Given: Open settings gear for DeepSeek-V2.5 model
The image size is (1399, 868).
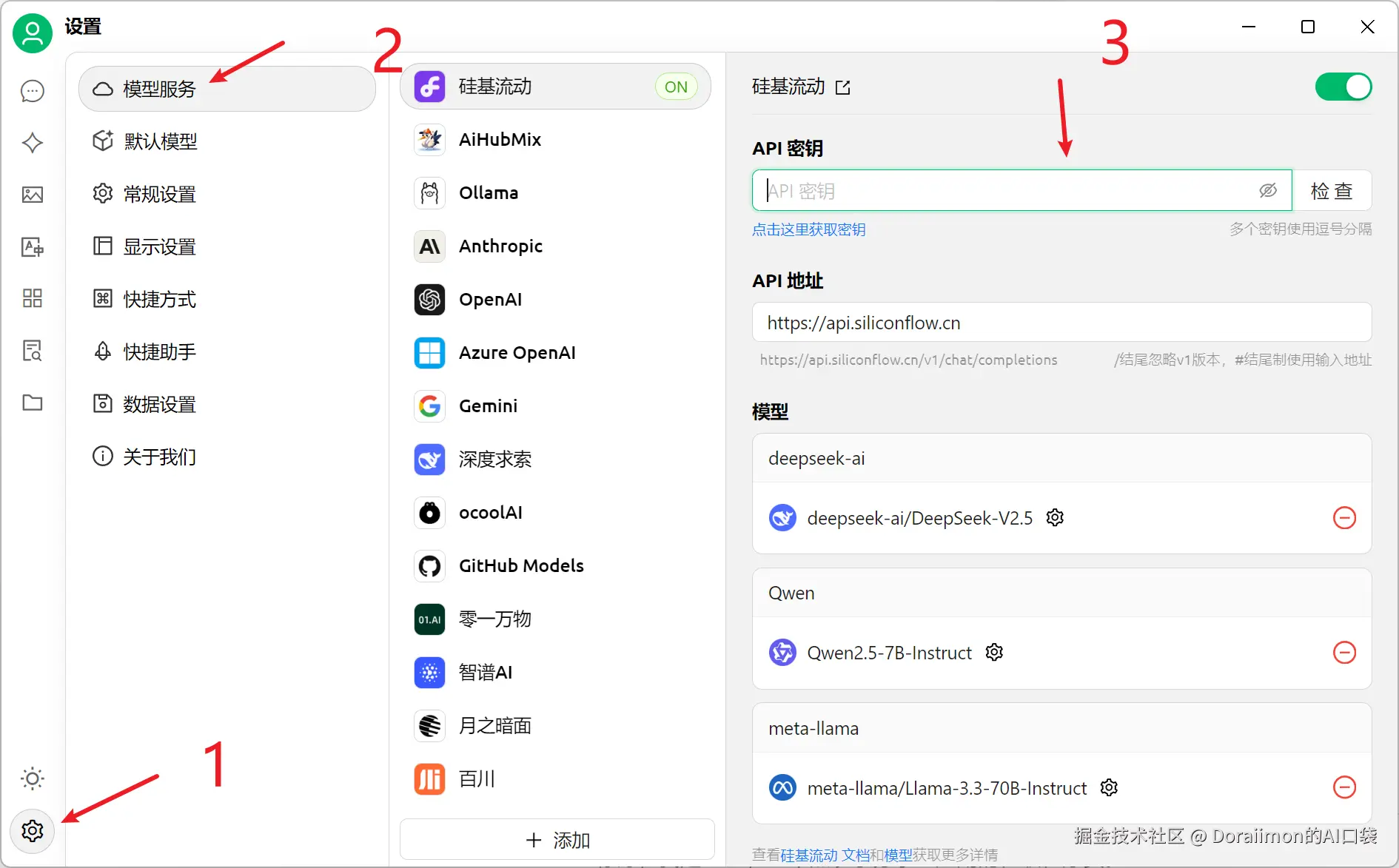Looking at the screenshot, I should click(1055, 518).
